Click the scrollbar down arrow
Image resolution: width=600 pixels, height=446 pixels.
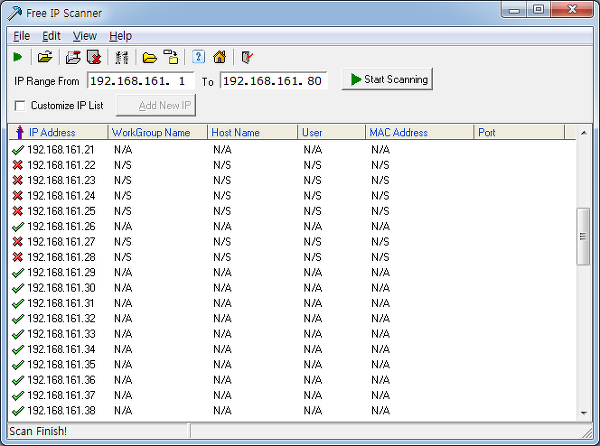pyautogui.click(x=584, y=413)
